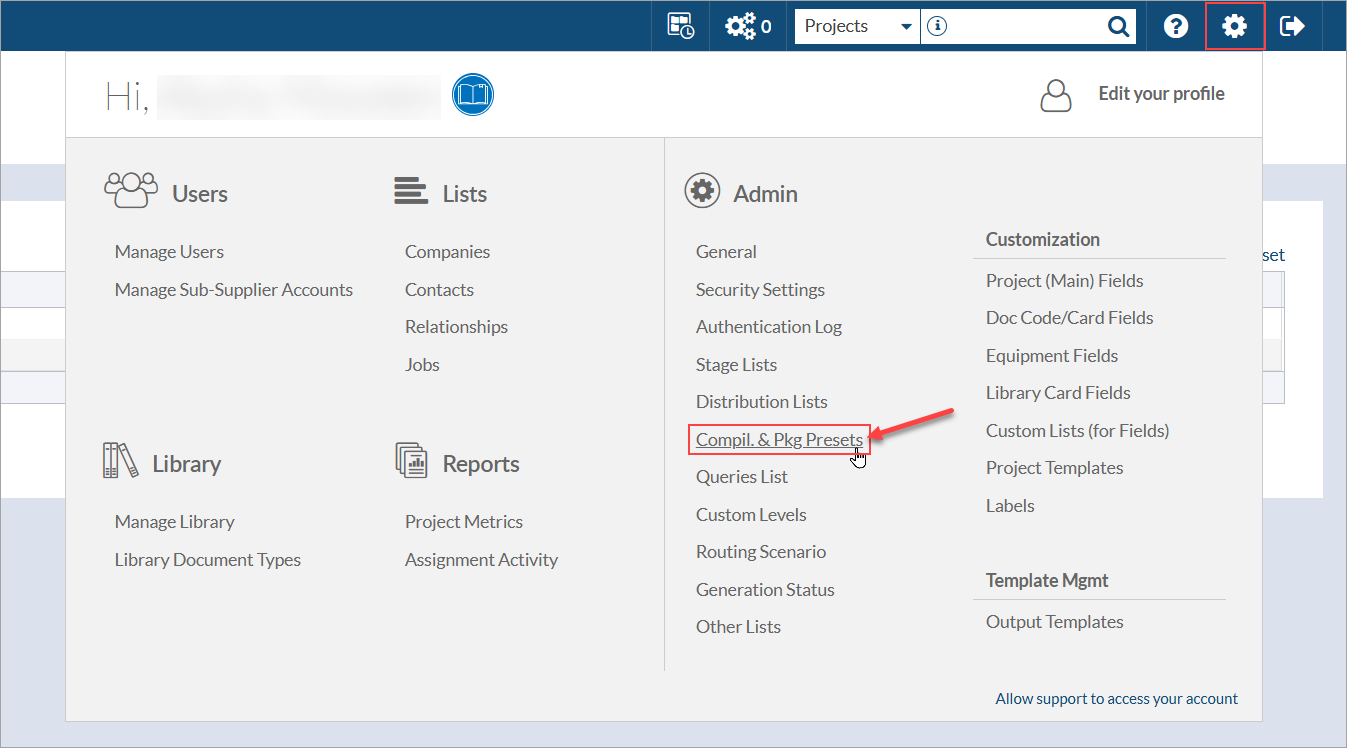Select Library Document Types

pyautogui.click(x=207, y=560)
